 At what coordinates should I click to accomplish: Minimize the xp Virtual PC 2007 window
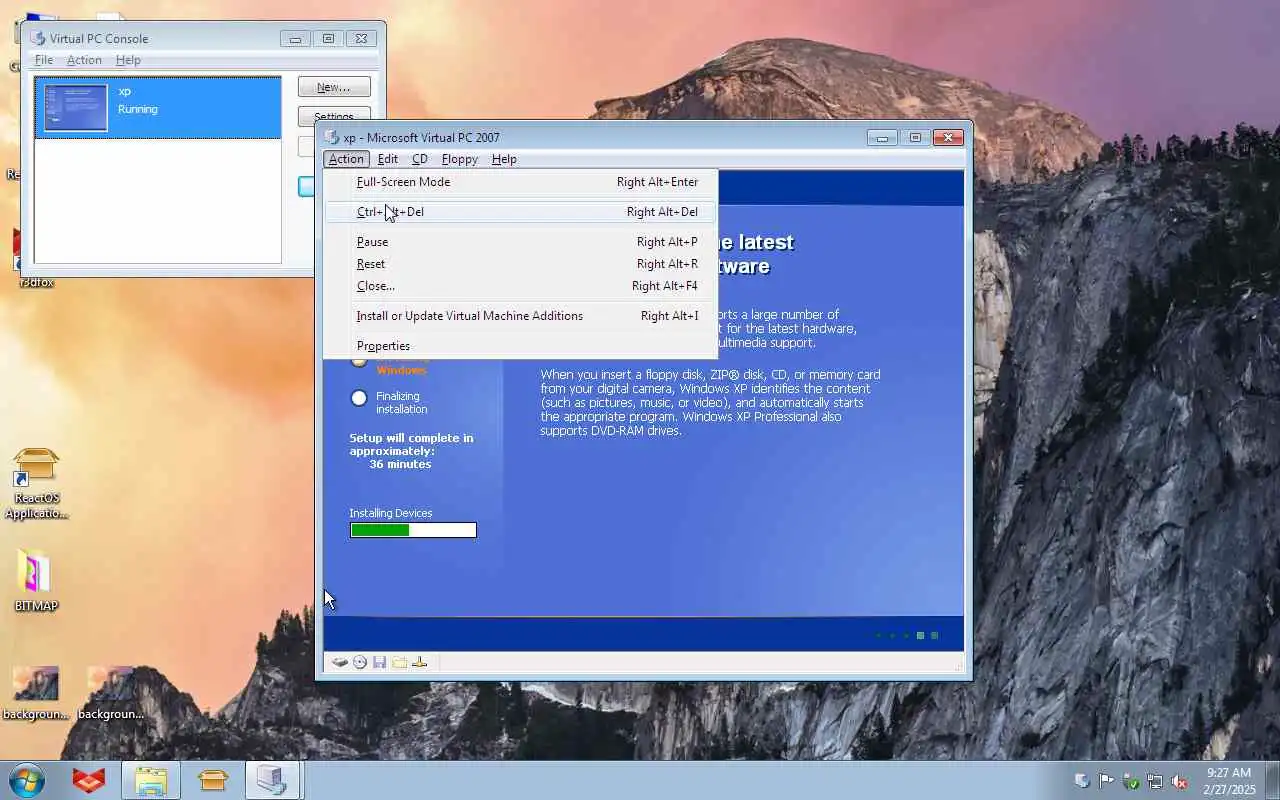point(882,138)
